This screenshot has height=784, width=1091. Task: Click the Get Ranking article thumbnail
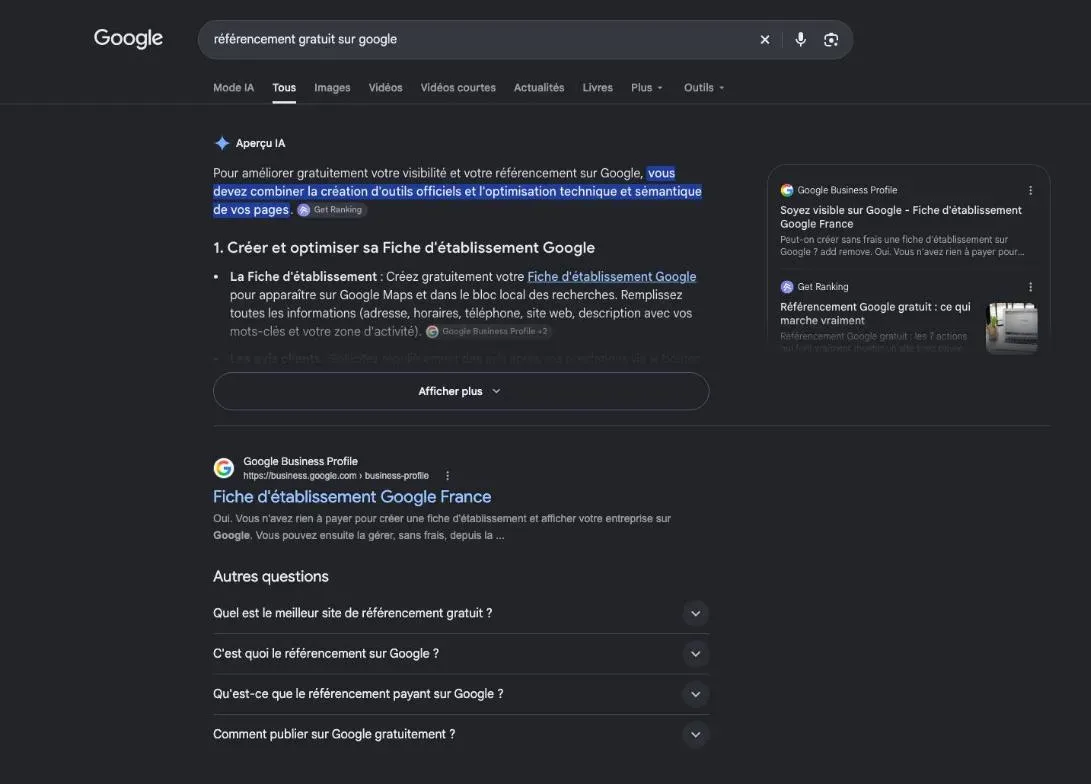point(1012,328)
